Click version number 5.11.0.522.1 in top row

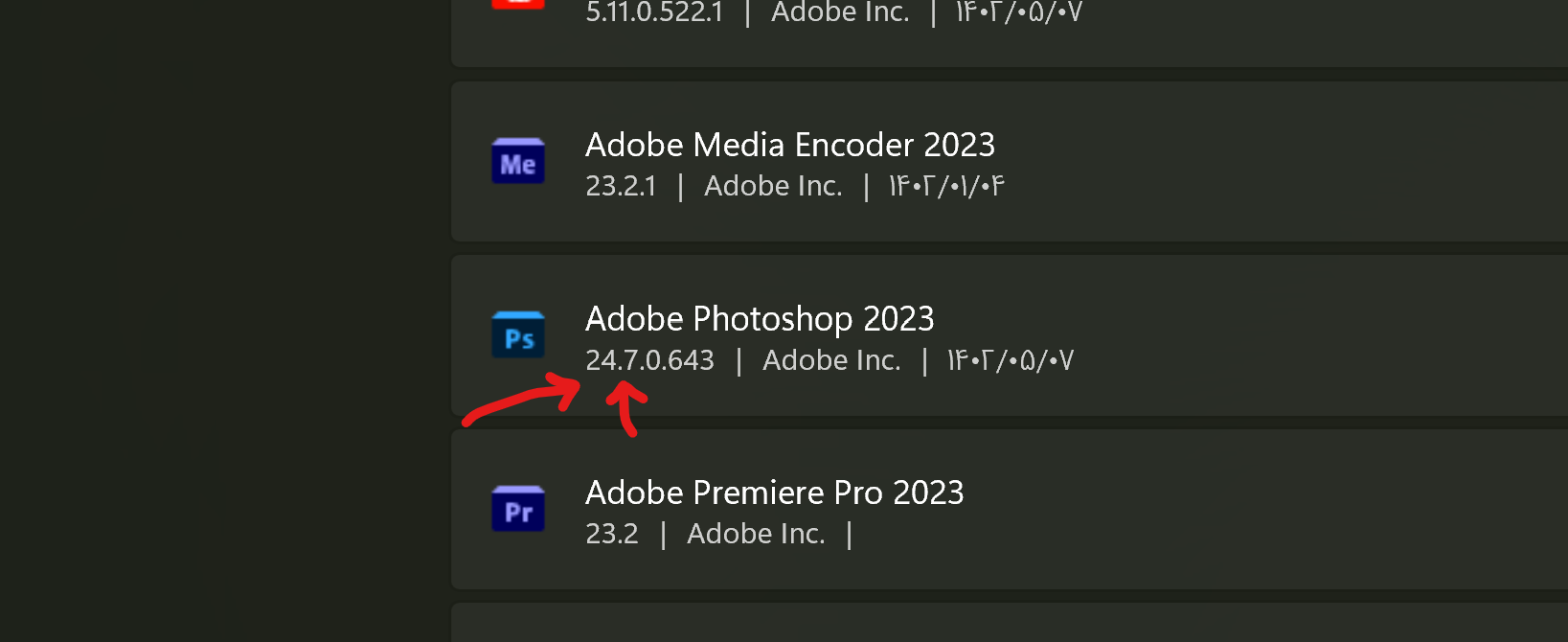(x=654, y=12)
